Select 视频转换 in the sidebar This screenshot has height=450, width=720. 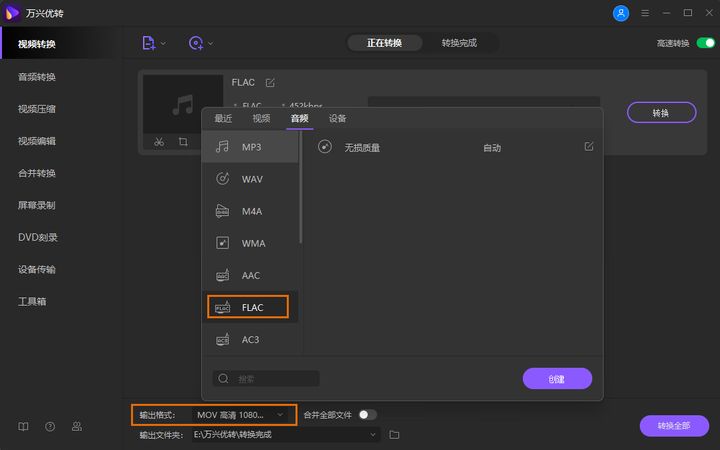37,44
